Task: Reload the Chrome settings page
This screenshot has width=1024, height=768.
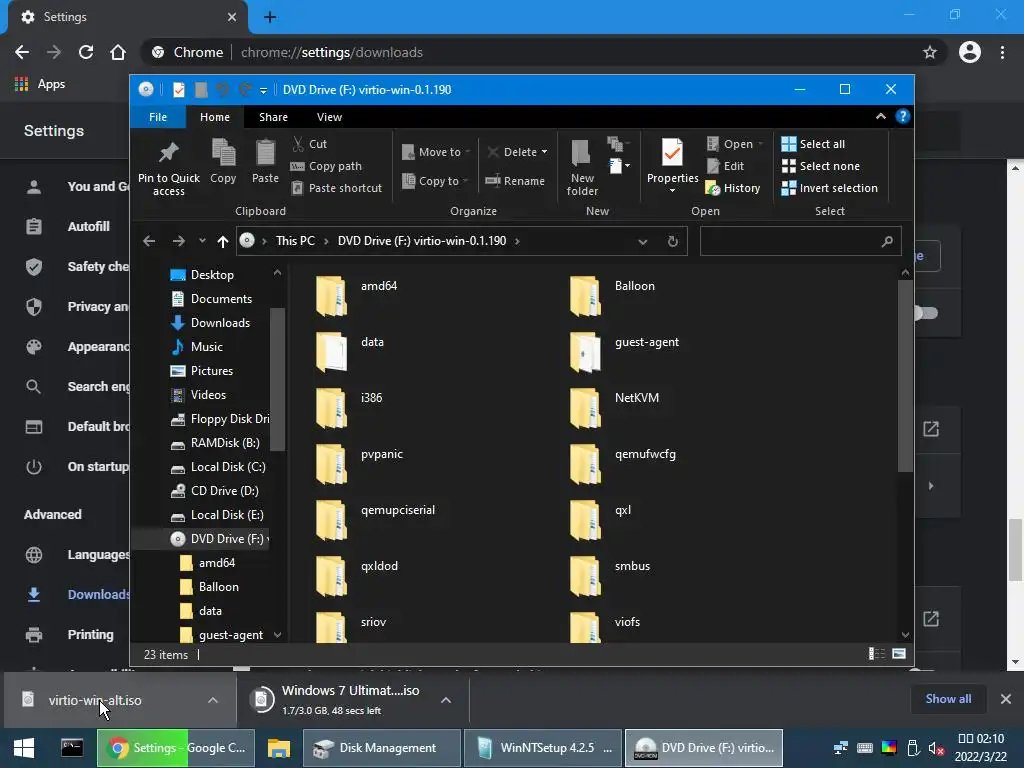Action: click(86, 52)
